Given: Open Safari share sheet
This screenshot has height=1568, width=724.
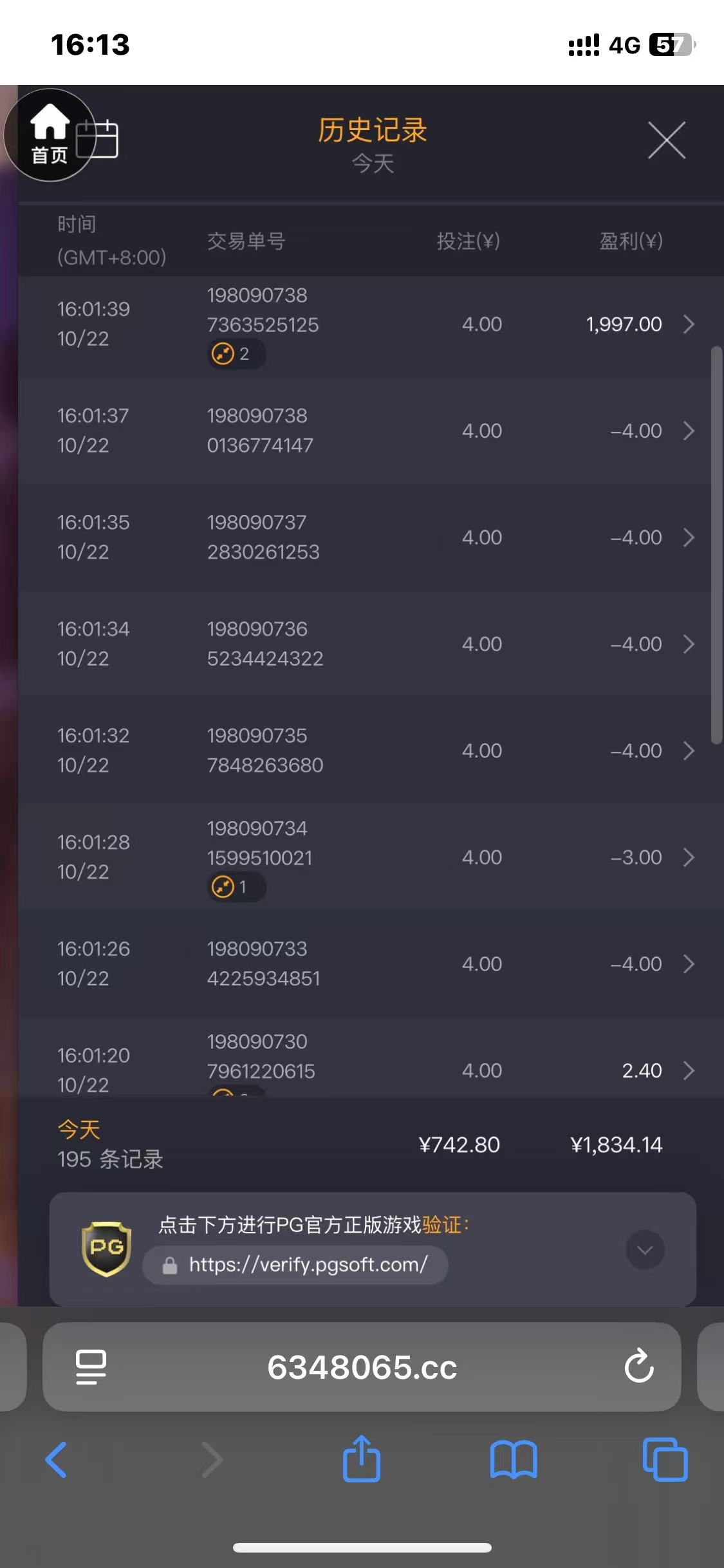Looking at the screenshot, I should [x=362, y=1459].
